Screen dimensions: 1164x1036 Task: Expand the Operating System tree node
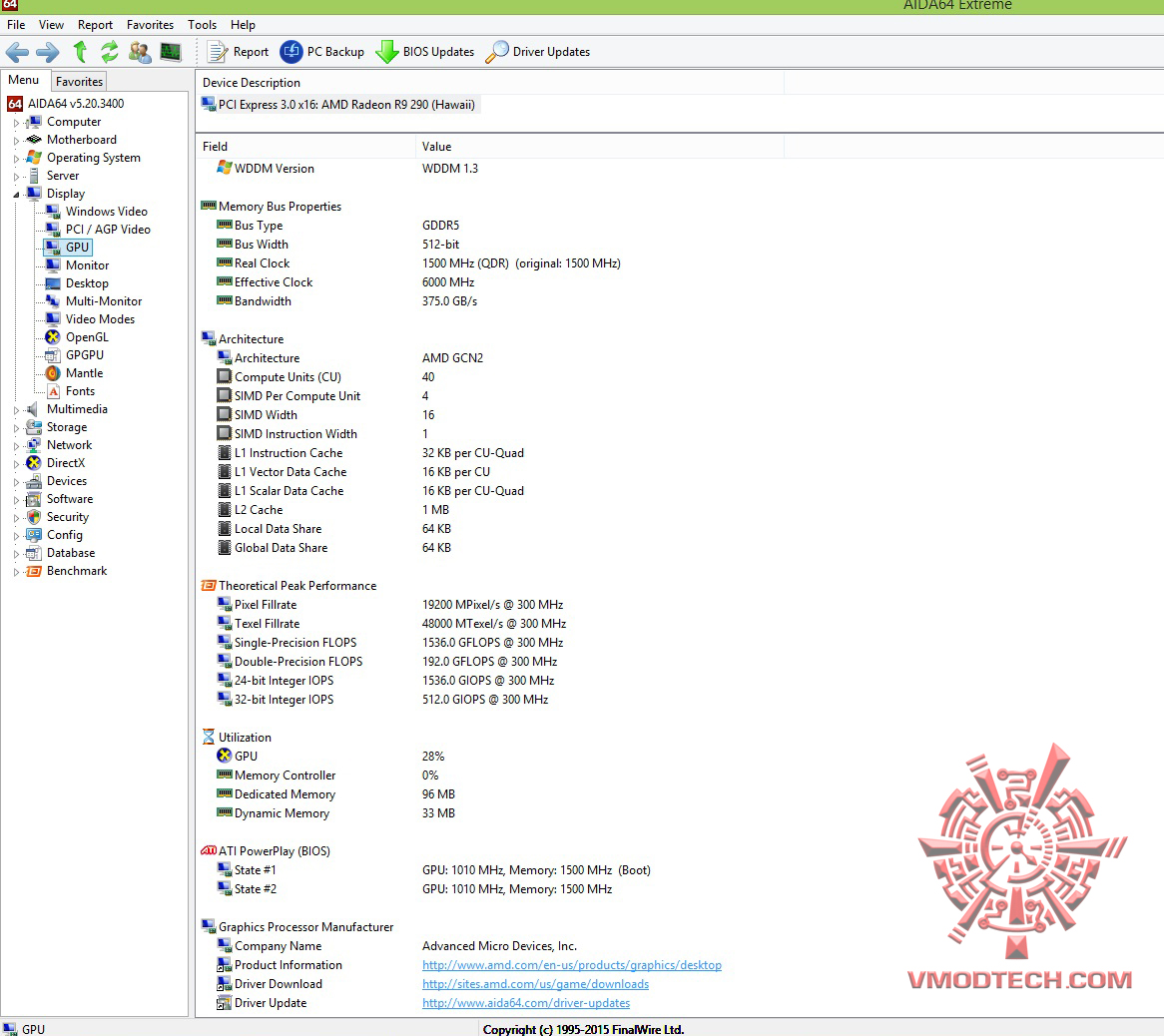tap(16, 158)
